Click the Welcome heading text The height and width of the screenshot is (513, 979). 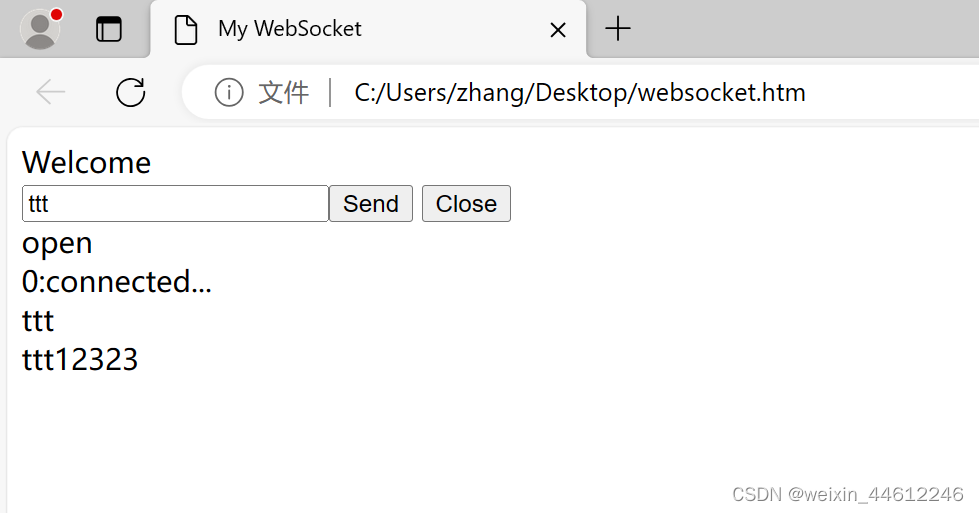(x=86, y=163)
